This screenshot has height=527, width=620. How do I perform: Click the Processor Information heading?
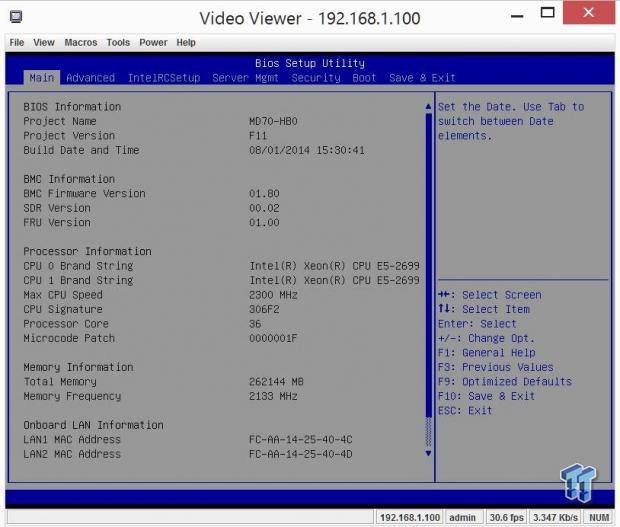(87, 251)
